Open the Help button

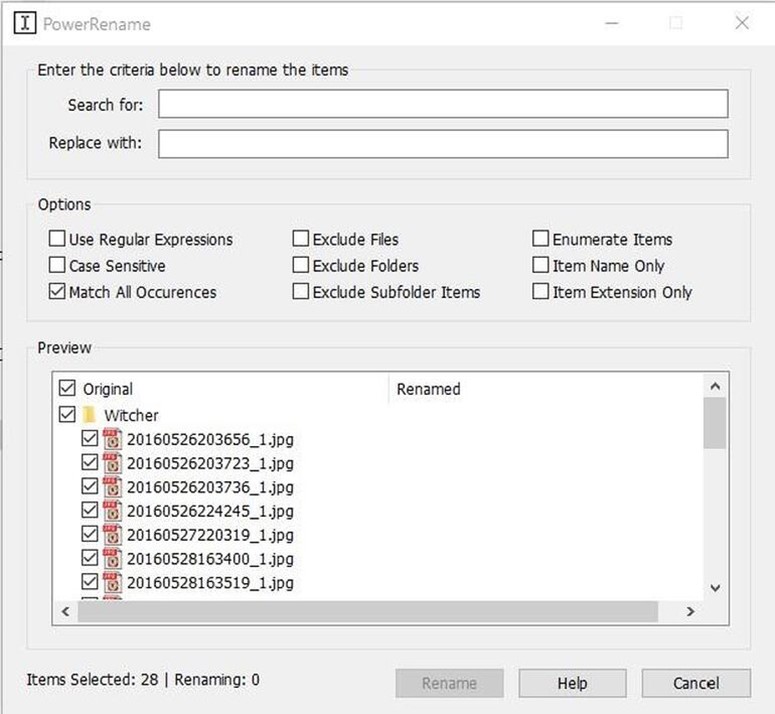[x=572, y=683]
